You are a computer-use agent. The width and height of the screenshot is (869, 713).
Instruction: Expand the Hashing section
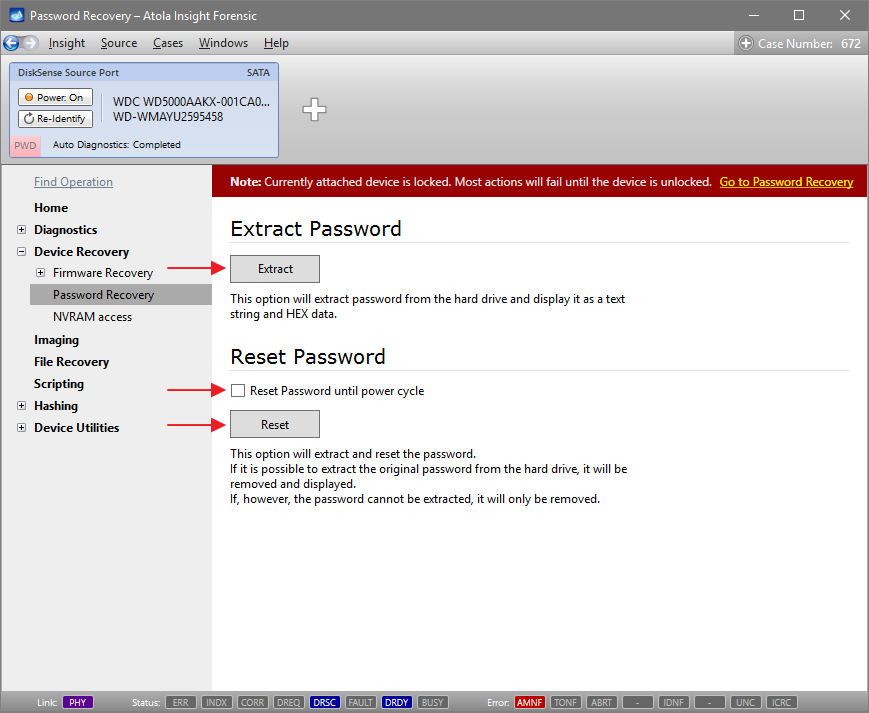click(22, 406)
